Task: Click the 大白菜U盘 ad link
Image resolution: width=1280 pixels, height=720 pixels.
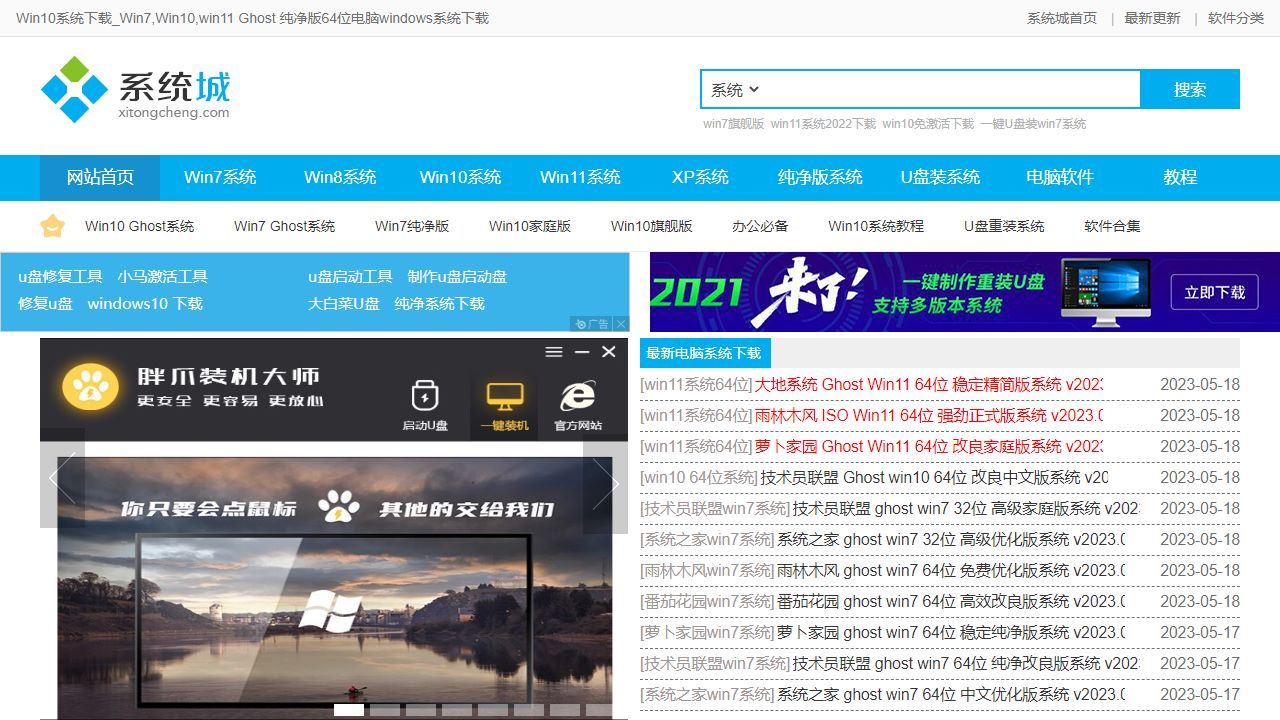Action: (344, 304)
